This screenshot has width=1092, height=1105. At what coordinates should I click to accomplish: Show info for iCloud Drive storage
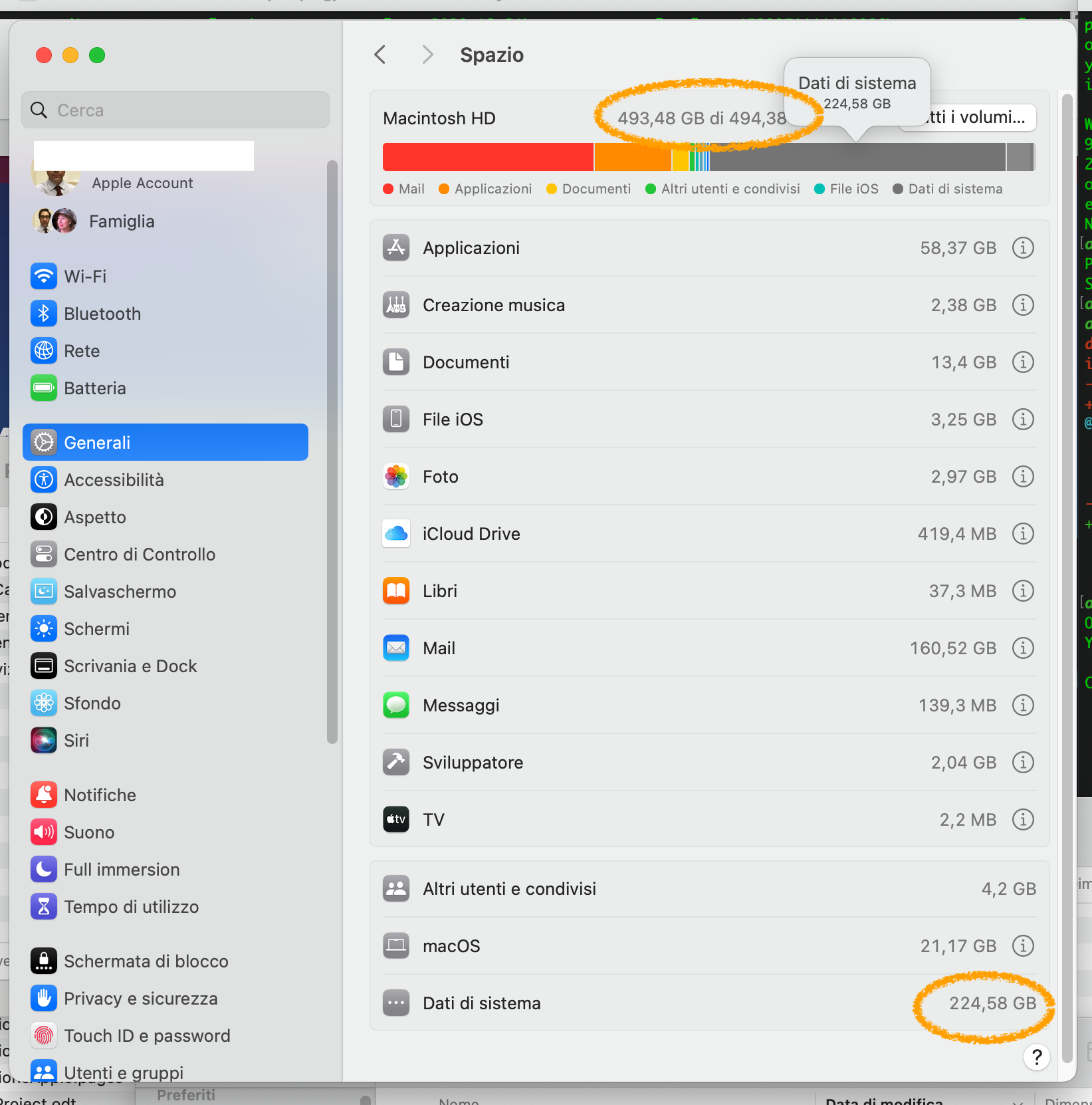pyautogui.click(x=1023, y=534)
